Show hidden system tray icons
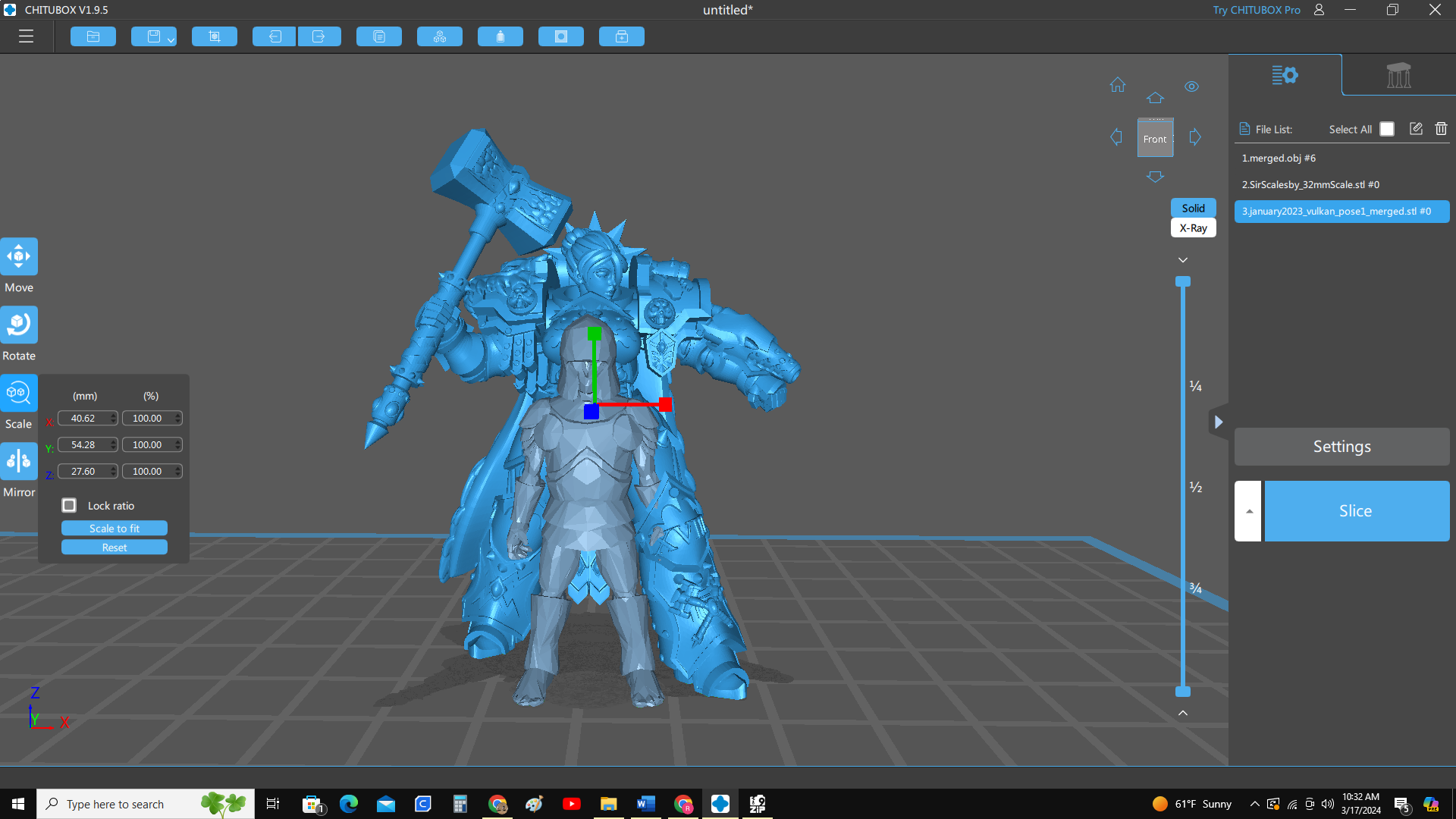 click(x=1254, y=804)
